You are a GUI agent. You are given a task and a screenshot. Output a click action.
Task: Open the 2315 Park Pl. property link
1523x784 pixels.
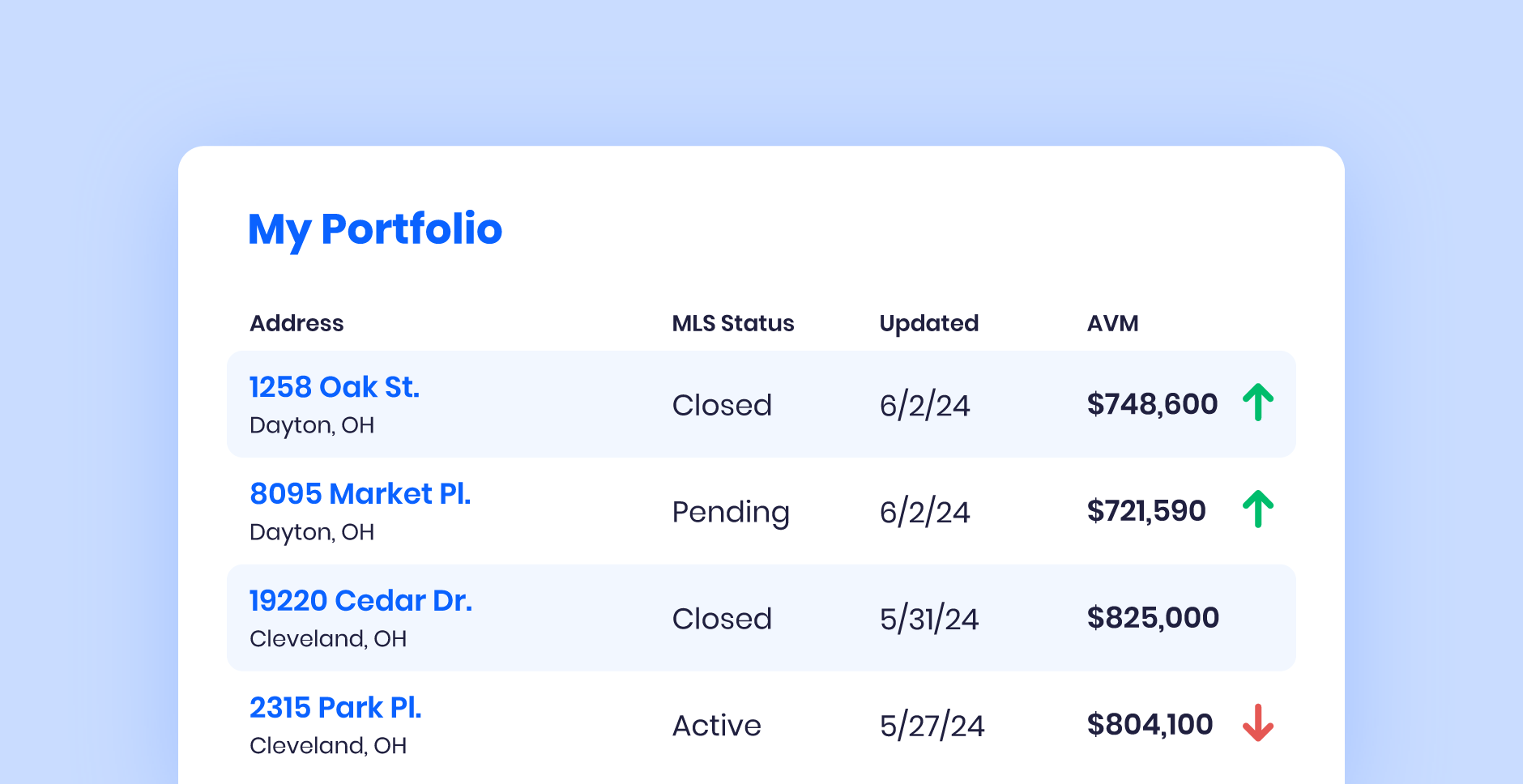click(335, 707)
